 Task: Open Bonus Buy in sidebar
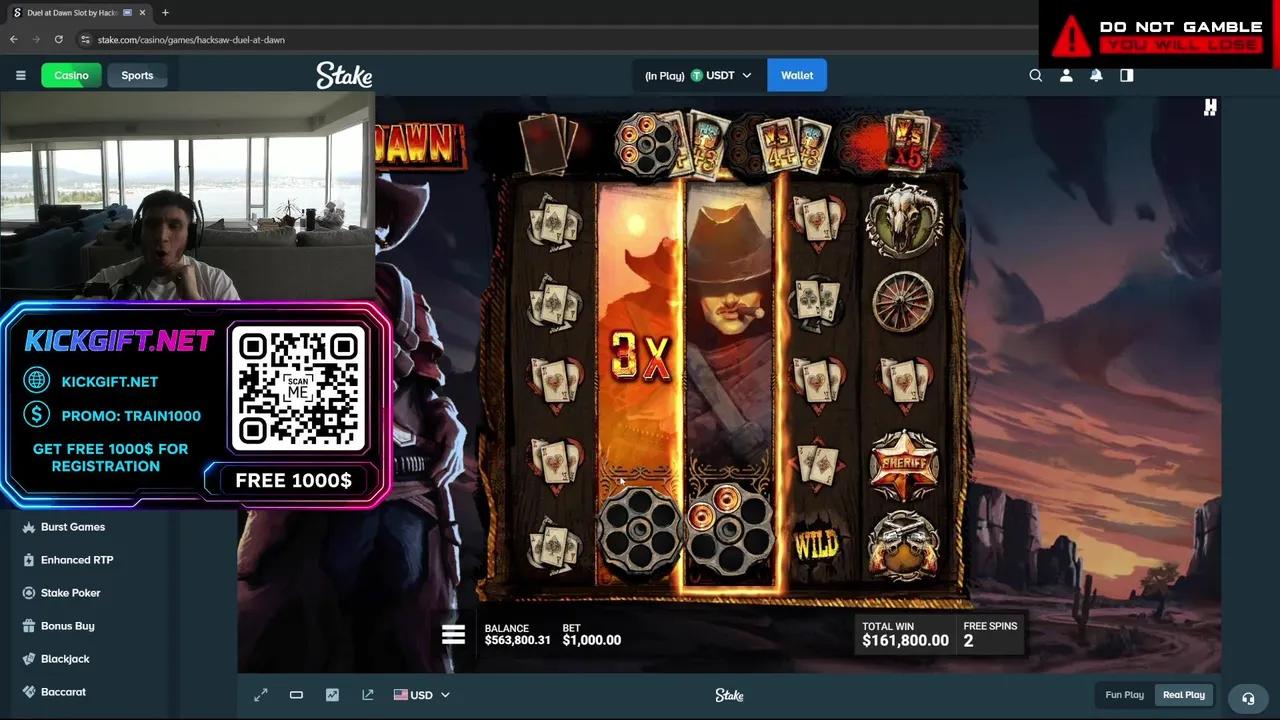click(x=67, y=626)
